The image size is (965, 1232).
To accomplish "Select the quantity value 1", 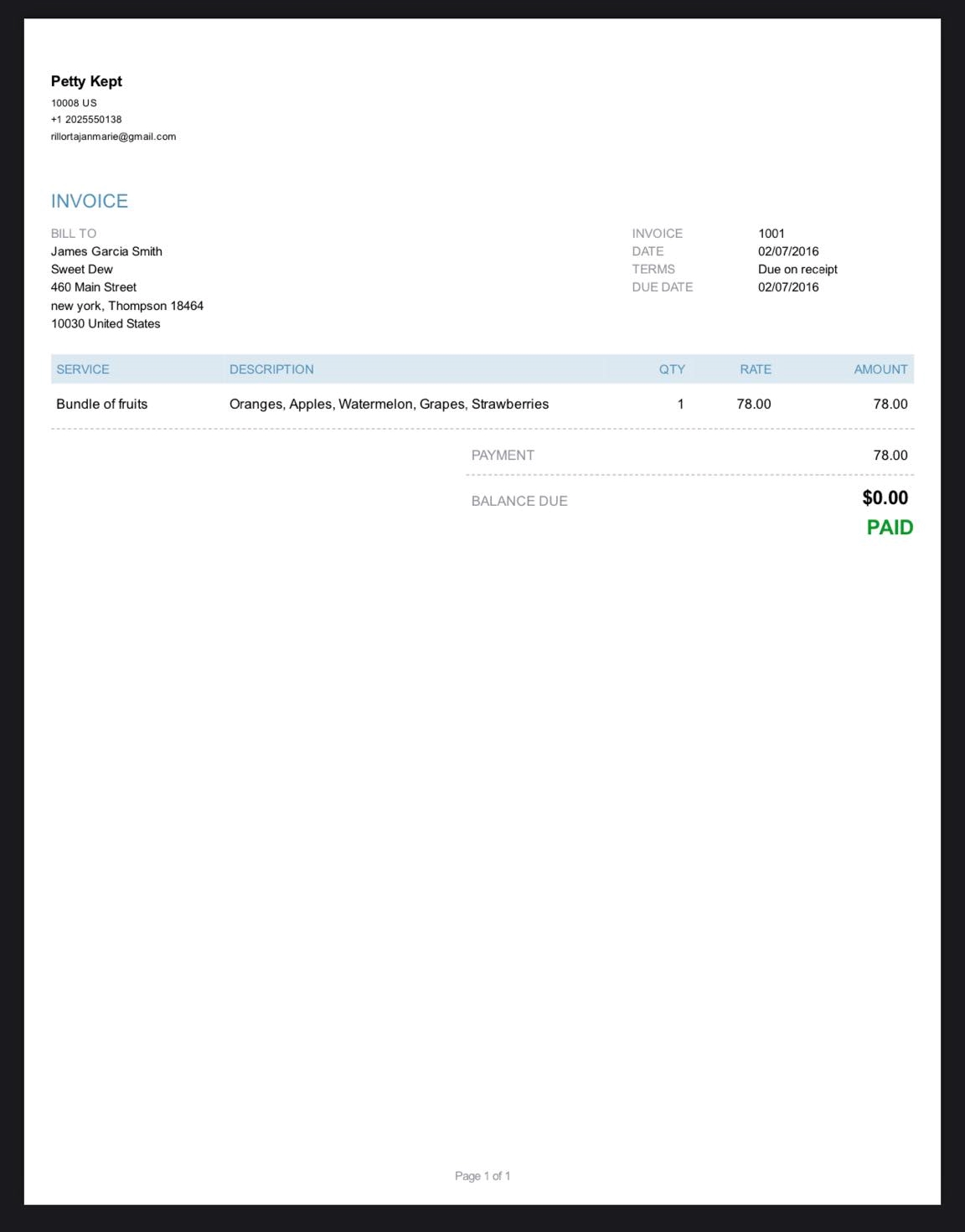I will (x=680, y=404).
